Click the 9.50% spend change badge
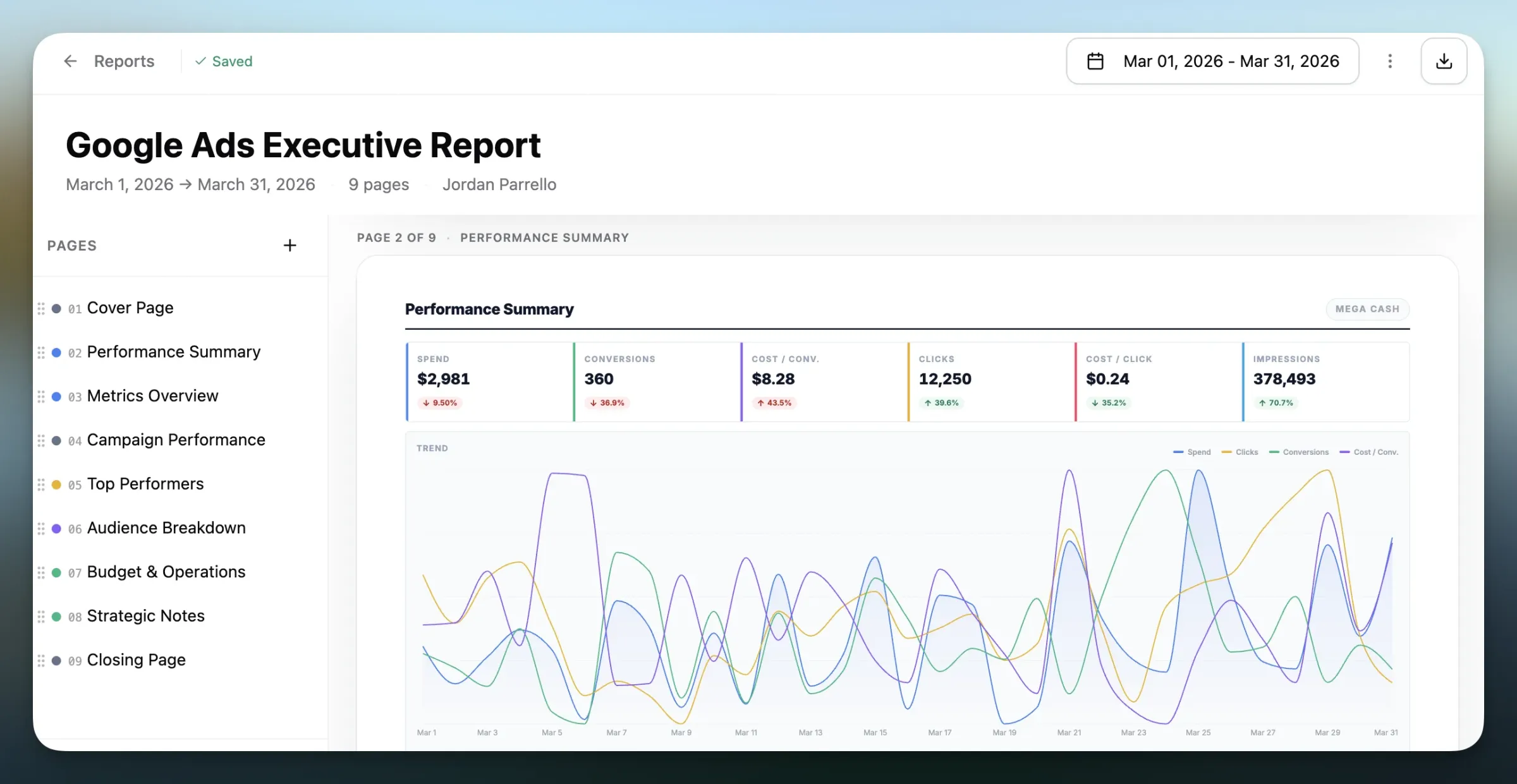Image resolution: width=1517 pixels, height=784 pixels. pos(440,403)
